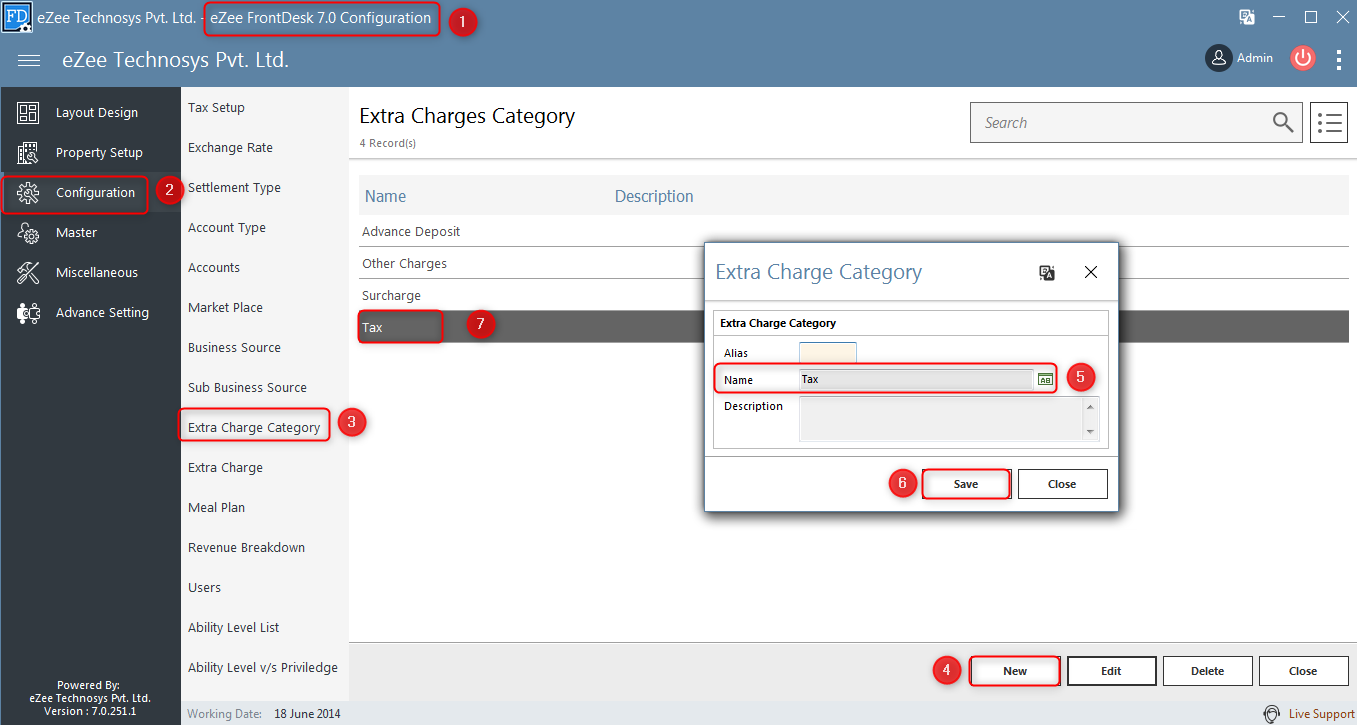
Task: Click the Master gears icon
Action: click(x=28, y=233)
